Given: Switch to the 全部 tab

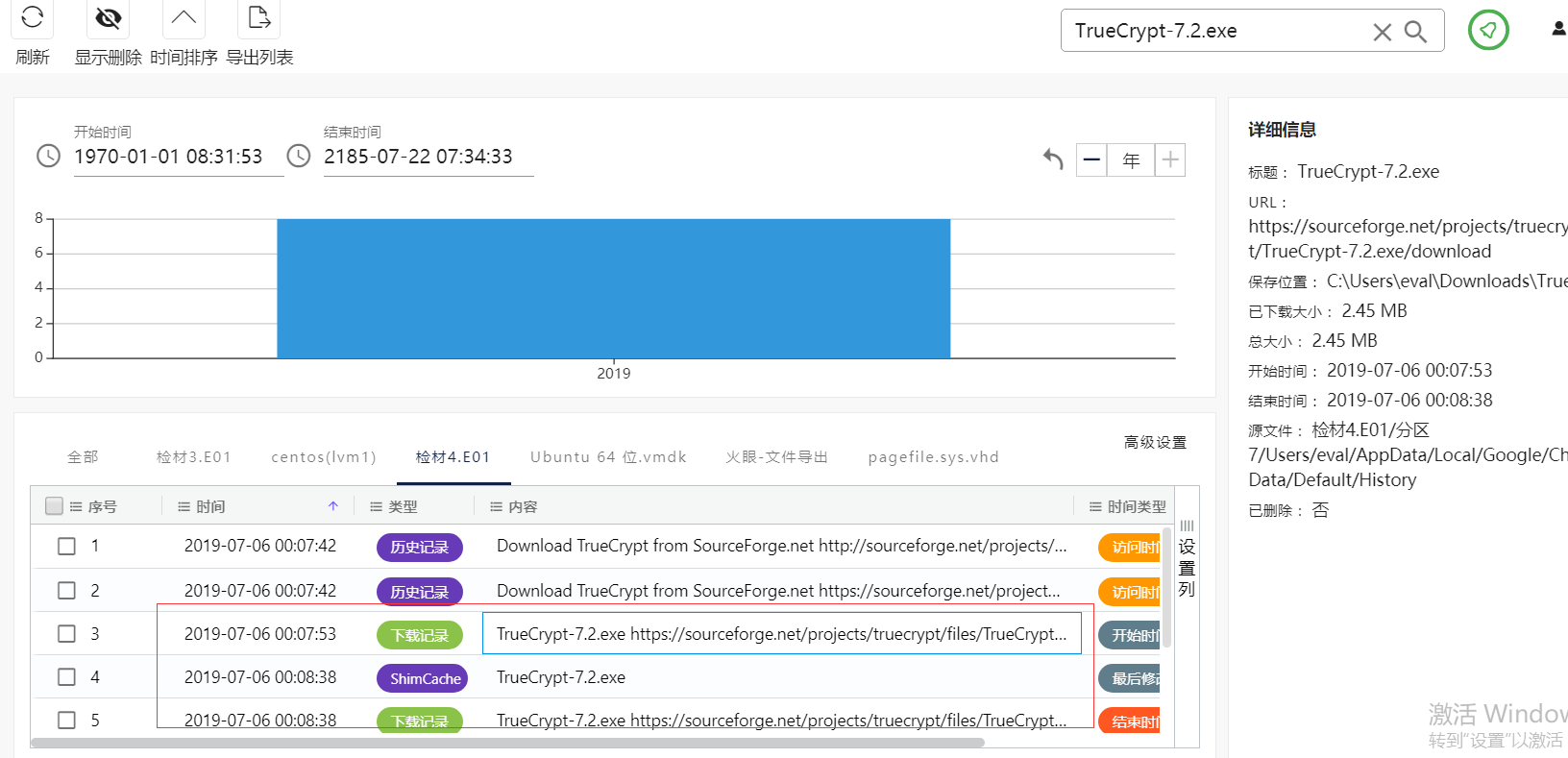Looking at the screenshot, I should 83,457.
